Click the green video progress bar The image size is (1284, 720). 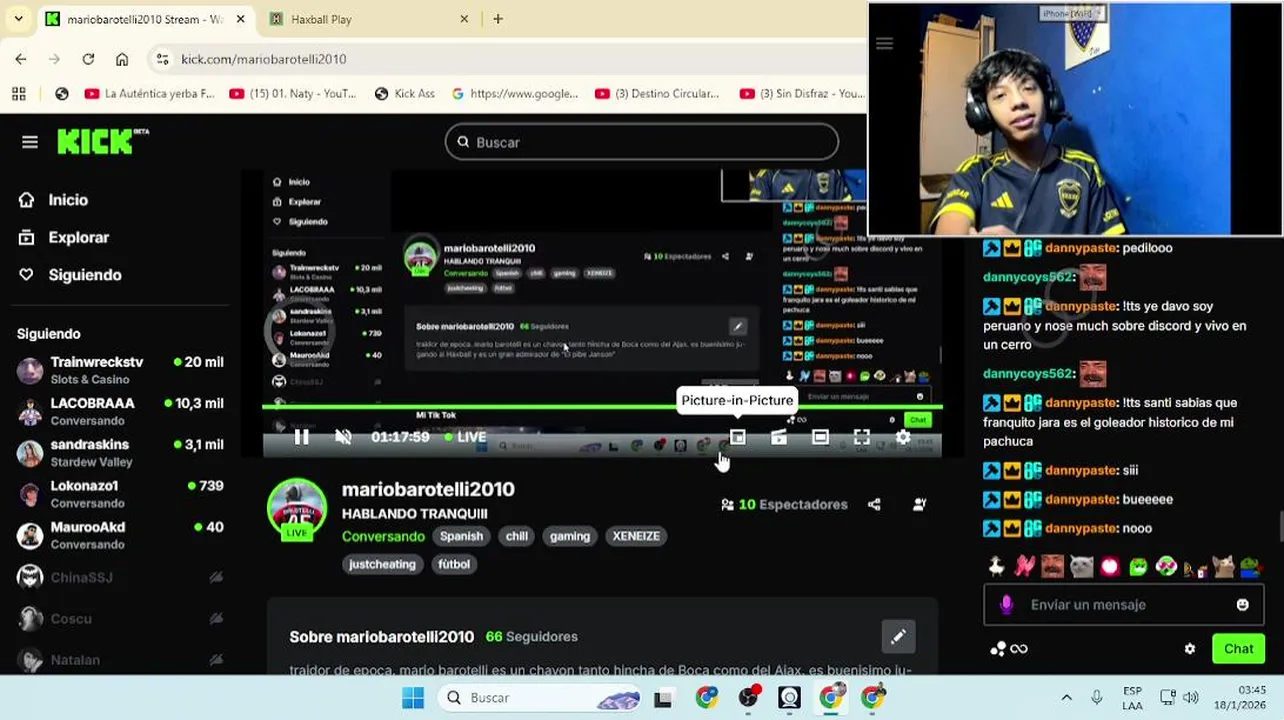pyautogui.click(x=601, y=406)
